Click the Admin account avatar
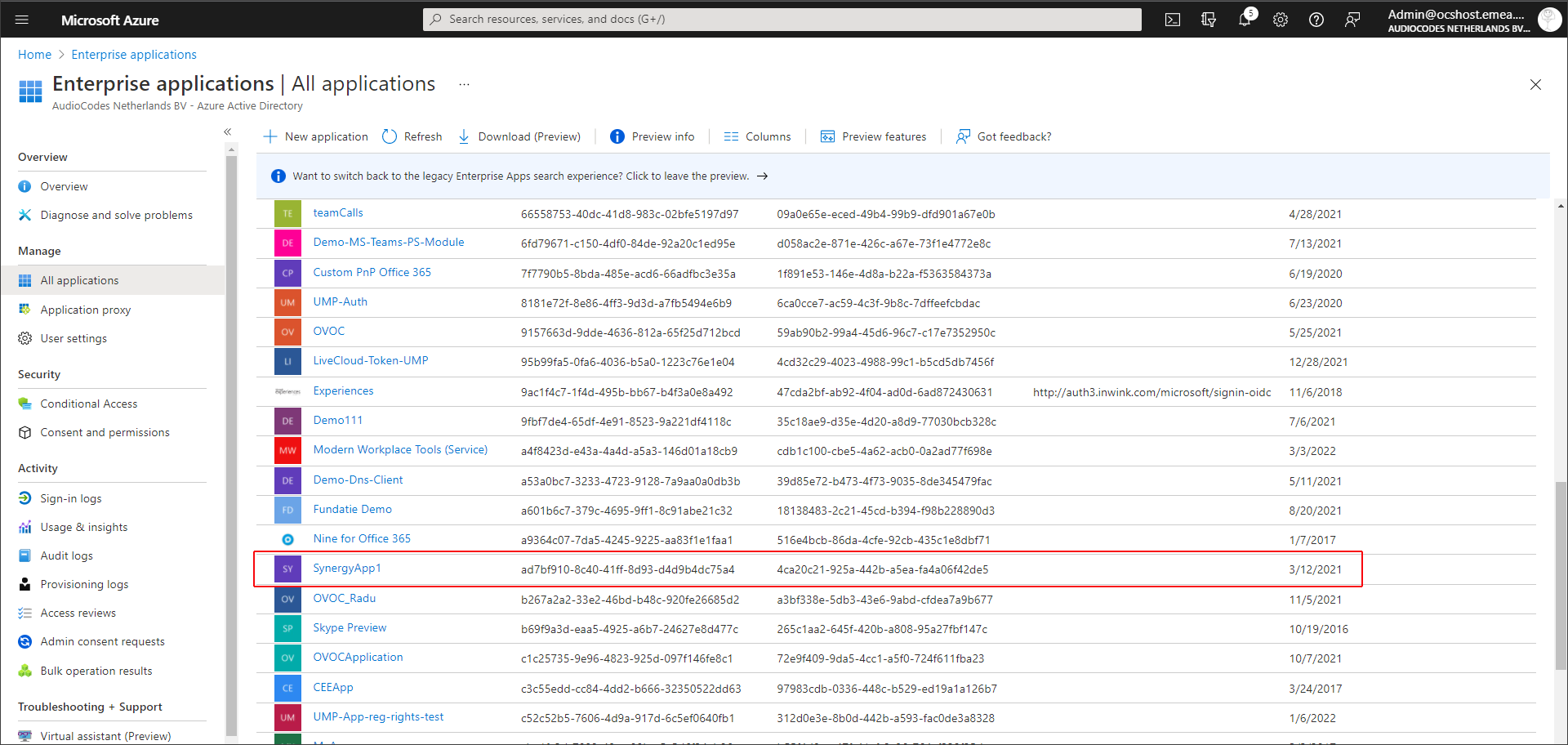 coord(1549,20)
